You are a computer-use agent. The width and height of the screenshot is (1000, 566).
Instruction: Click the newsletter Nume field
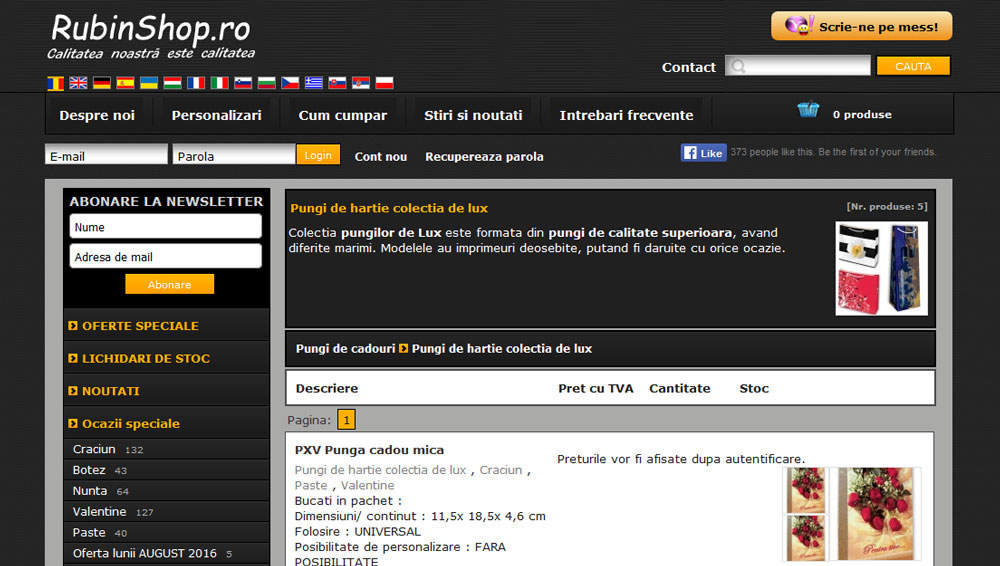(166, 227)
